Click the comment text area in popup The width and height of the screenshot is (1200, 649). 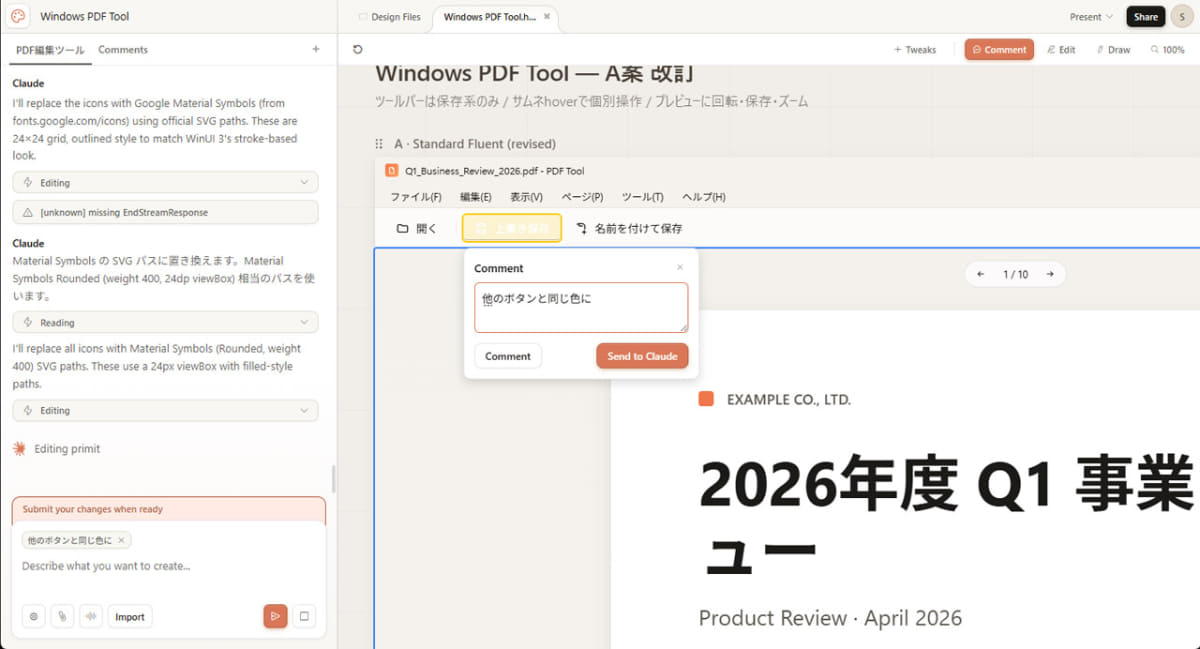pos(581,307)
